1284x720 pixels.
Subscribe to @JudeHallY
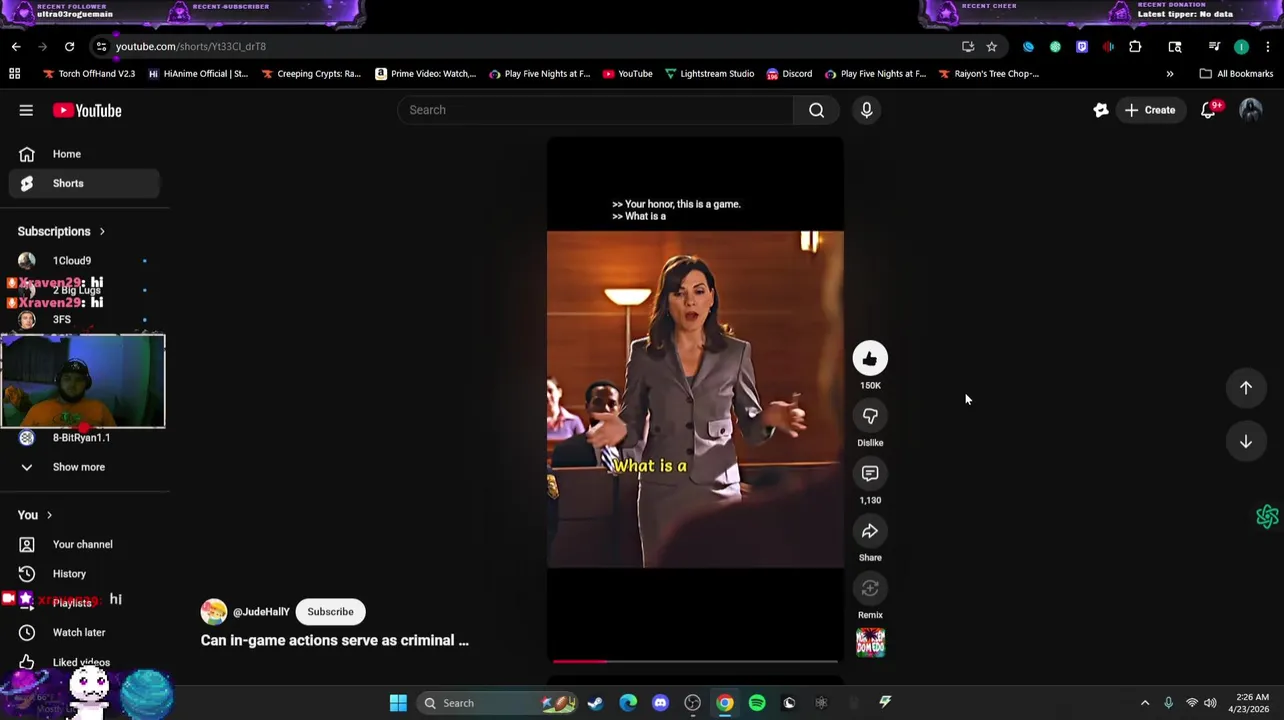tap(330, 611)
